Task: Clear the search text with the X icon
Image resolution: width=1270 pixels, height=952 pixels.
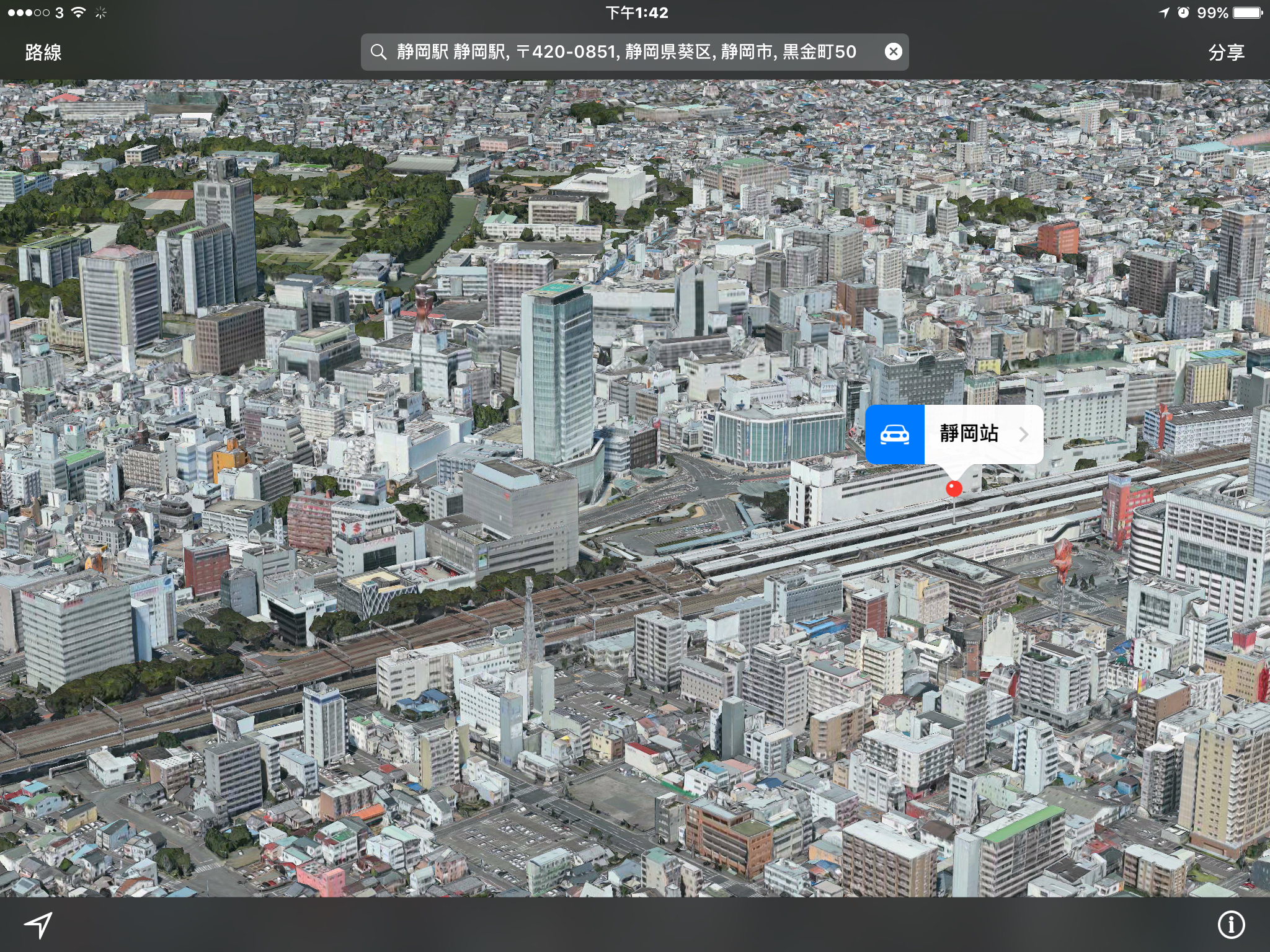Action: point(893,51)
